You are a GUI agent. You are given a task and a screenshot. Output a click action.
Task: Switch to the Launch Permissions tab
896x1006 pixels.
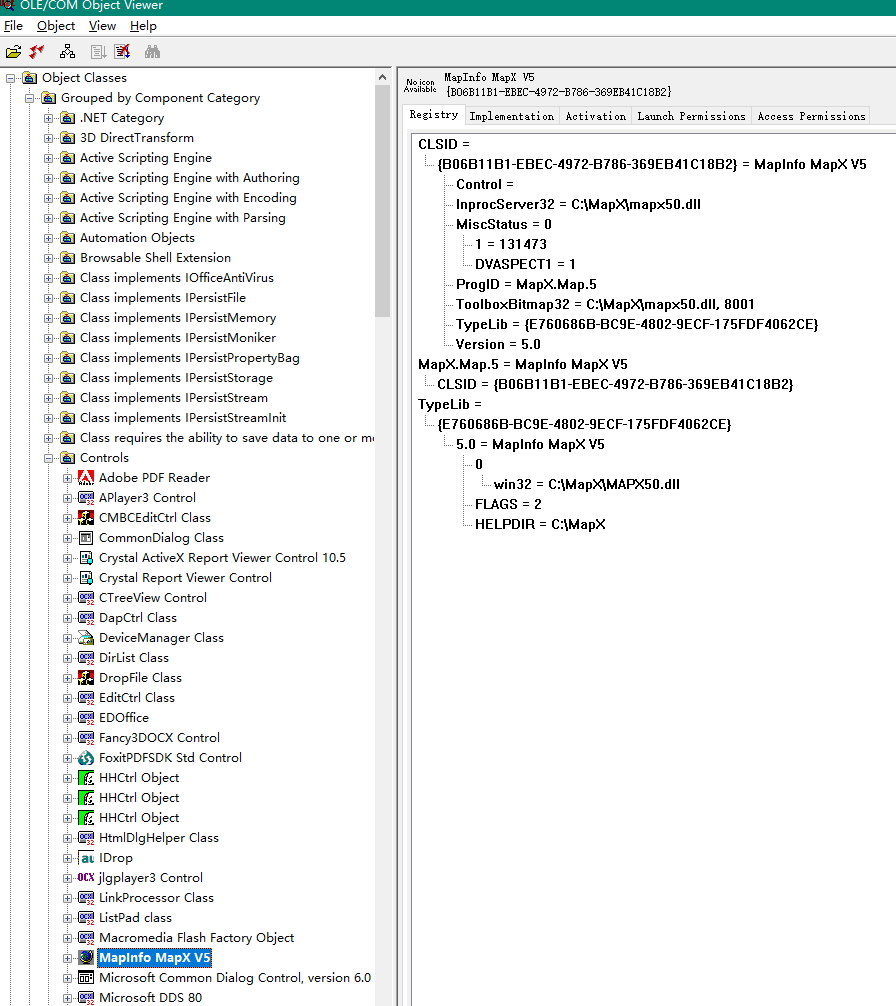[691, 116]
